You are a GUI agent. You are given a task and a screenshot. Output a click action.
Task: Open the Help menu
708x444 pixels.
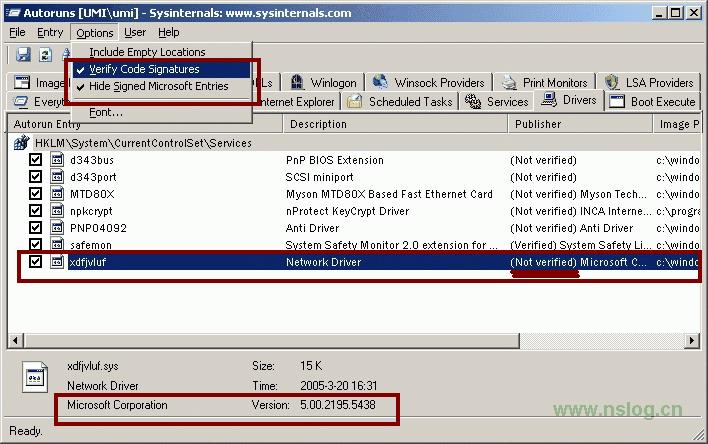tap(168, 33)
